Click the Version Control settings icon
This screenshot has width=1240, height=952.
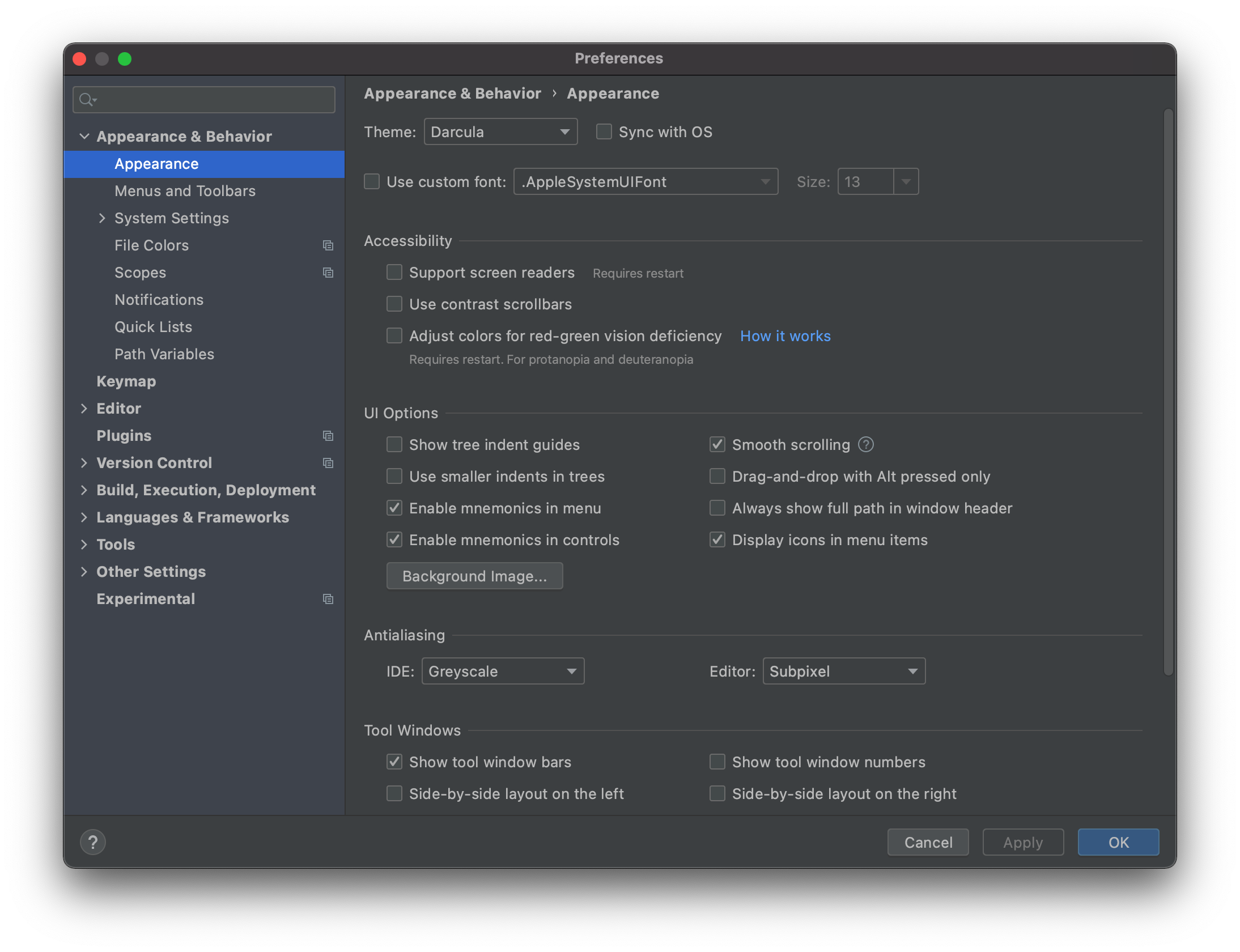click(326, 462)
